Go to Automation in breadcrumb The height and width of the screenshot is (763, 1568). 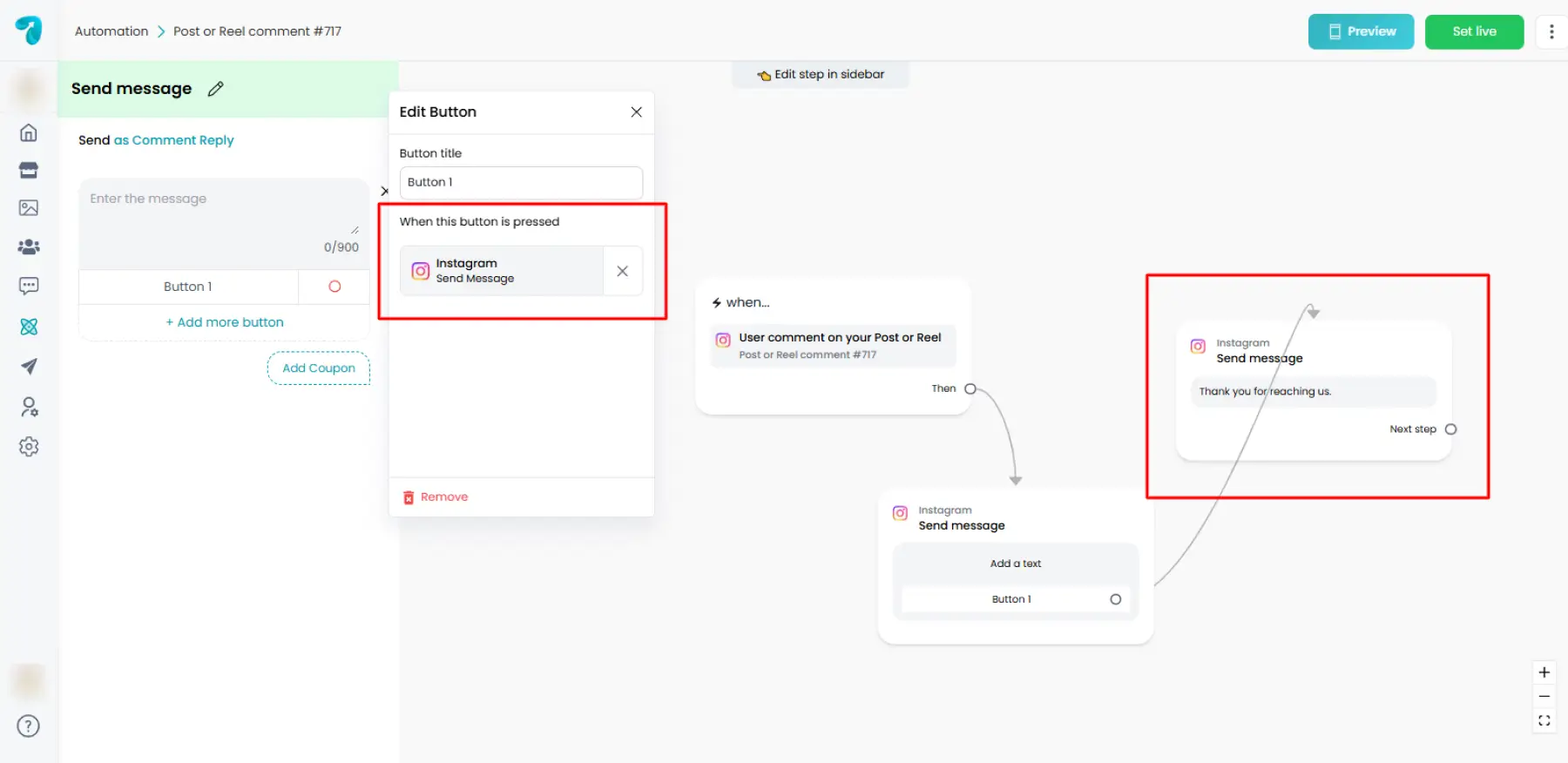tap(112, 31)
